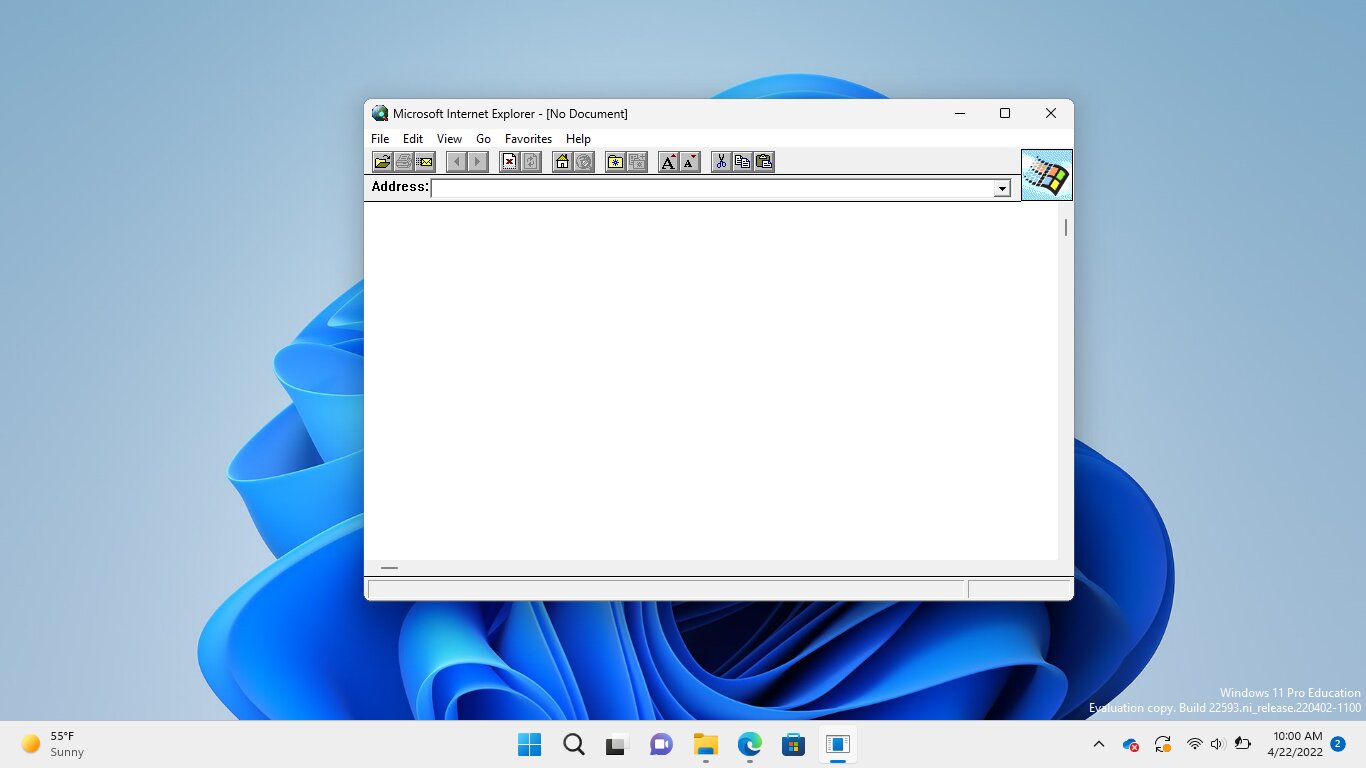Open the Windows Start menu

[x=529, y=744]
